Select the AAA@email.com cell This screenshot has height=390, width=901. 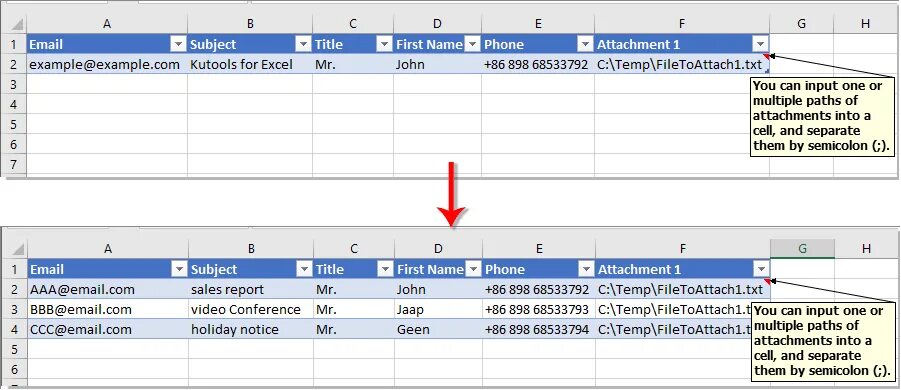(108, 289)
